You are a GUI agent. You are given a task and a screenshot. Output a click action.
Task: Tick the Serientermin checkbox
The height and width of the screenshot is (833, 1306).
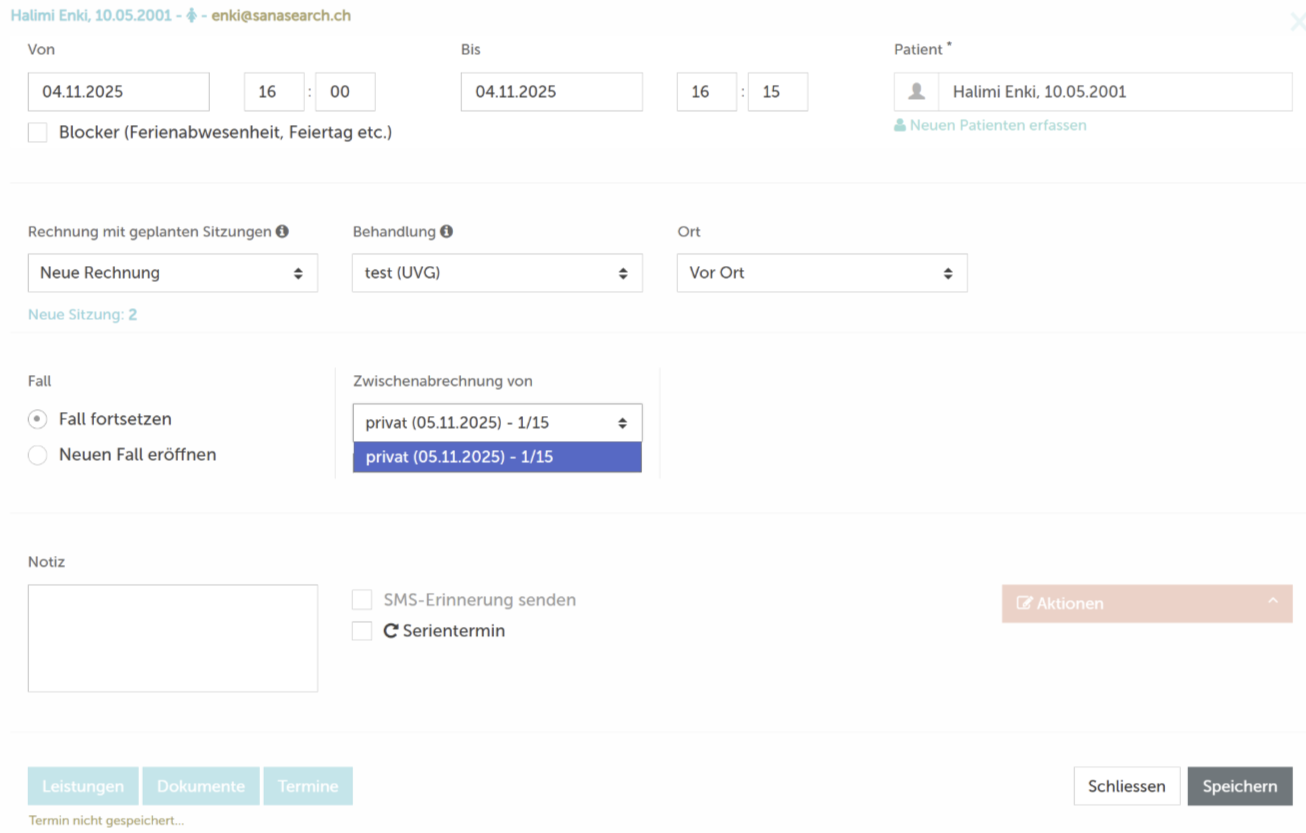point(362,631)
